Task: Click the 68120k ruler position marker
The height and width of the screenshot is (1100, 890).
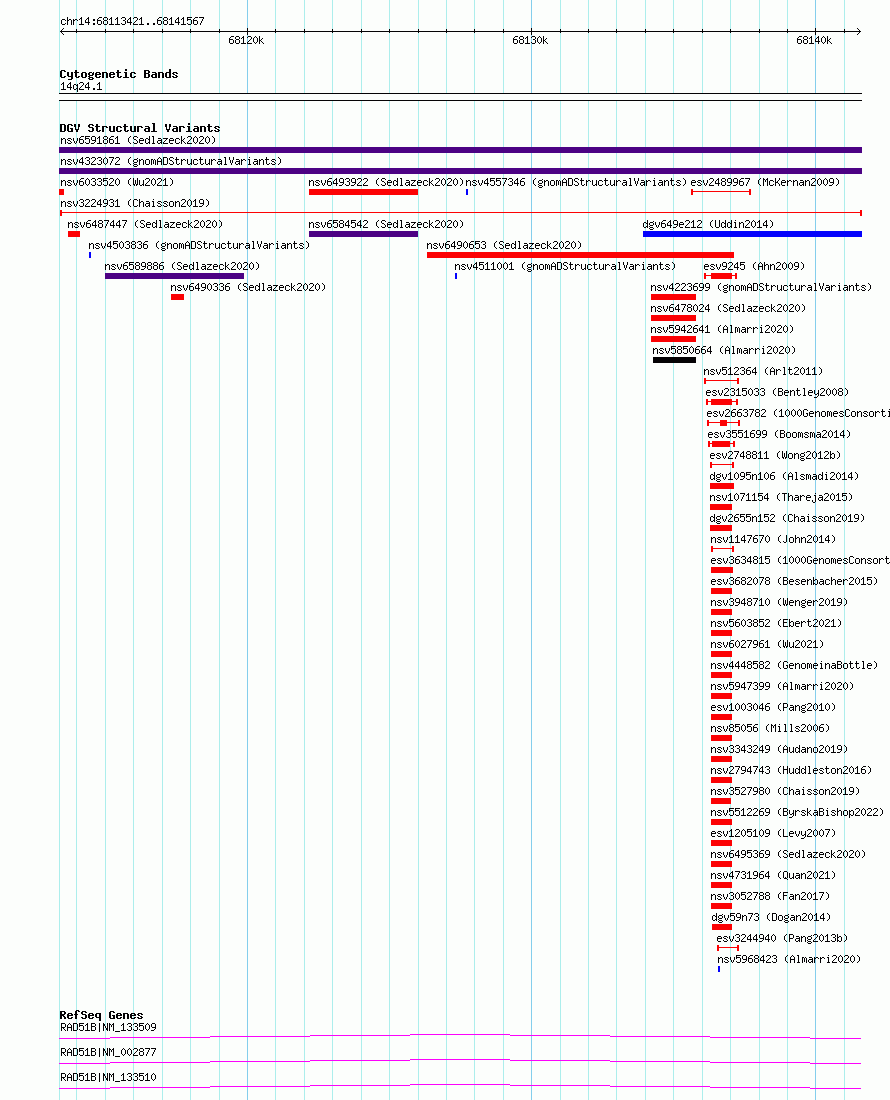Action: tap(246, 41)
